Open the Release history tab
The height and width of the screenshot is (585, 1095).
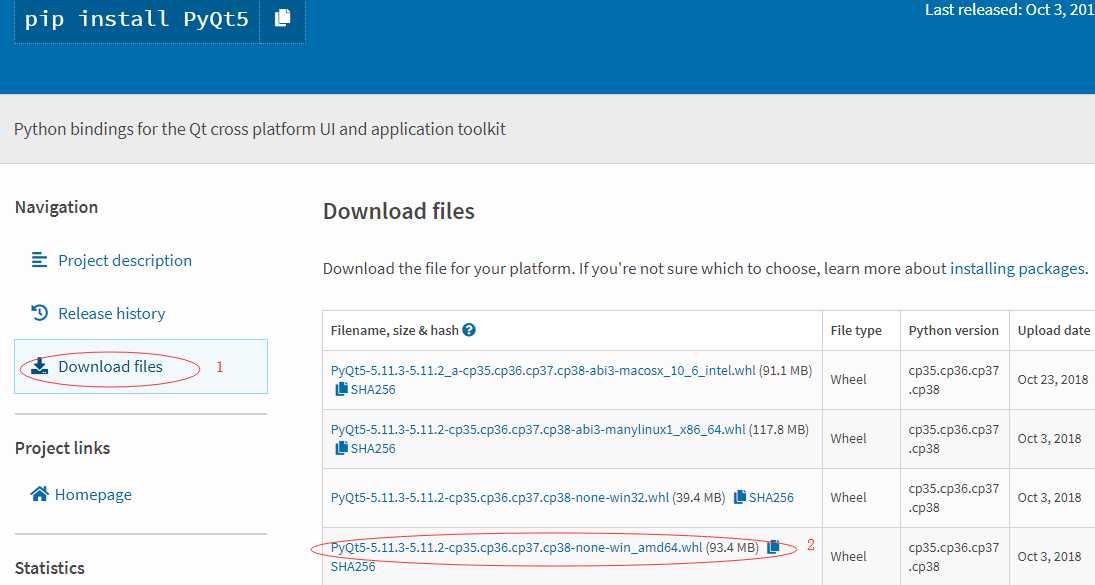tap(112, 313)
